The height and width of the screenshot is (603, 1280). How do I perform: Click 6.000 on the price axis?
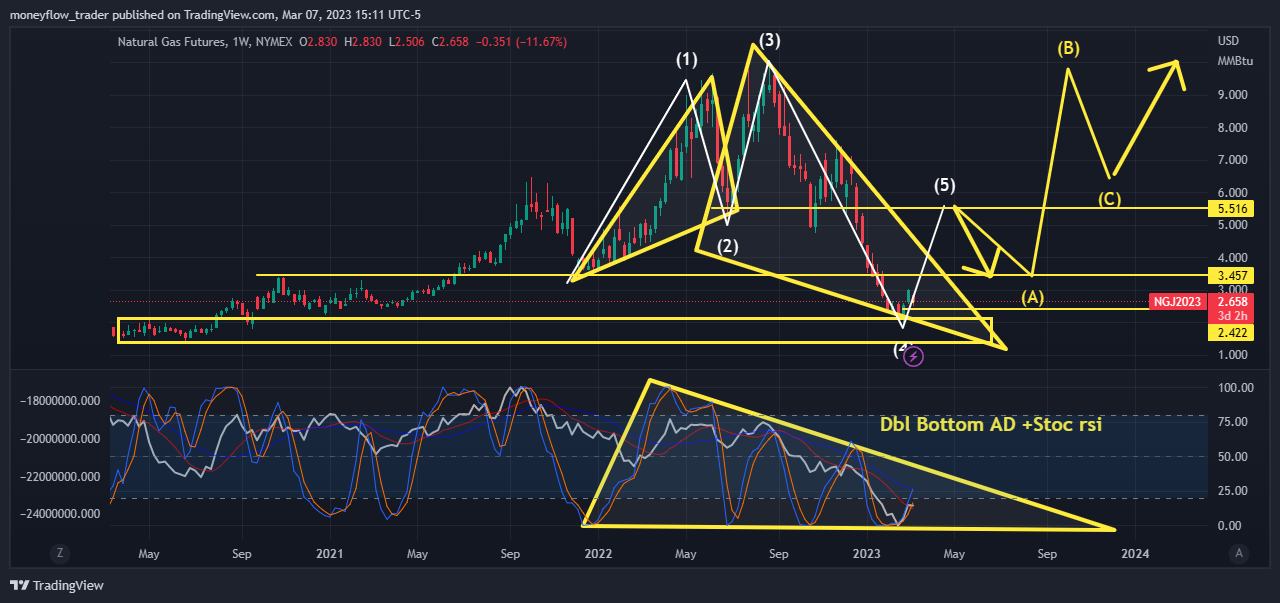click(1232, 193)
